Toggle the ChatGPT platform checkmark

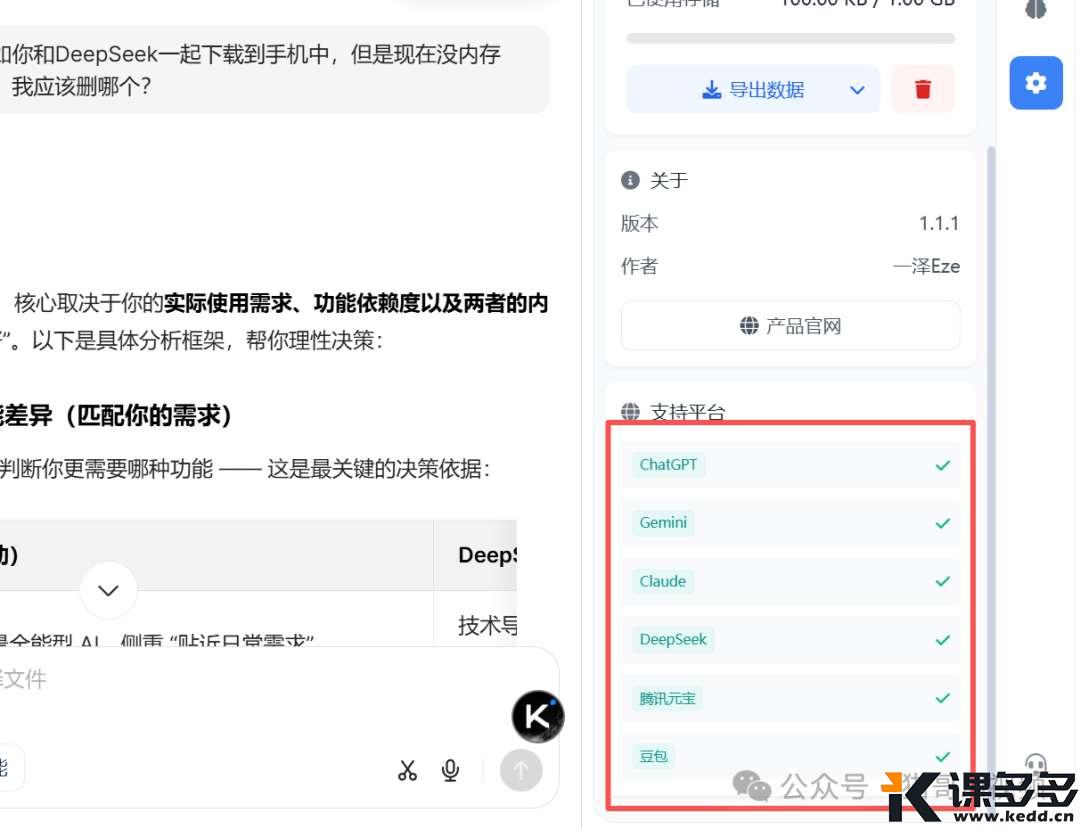[x=942, y=465]
